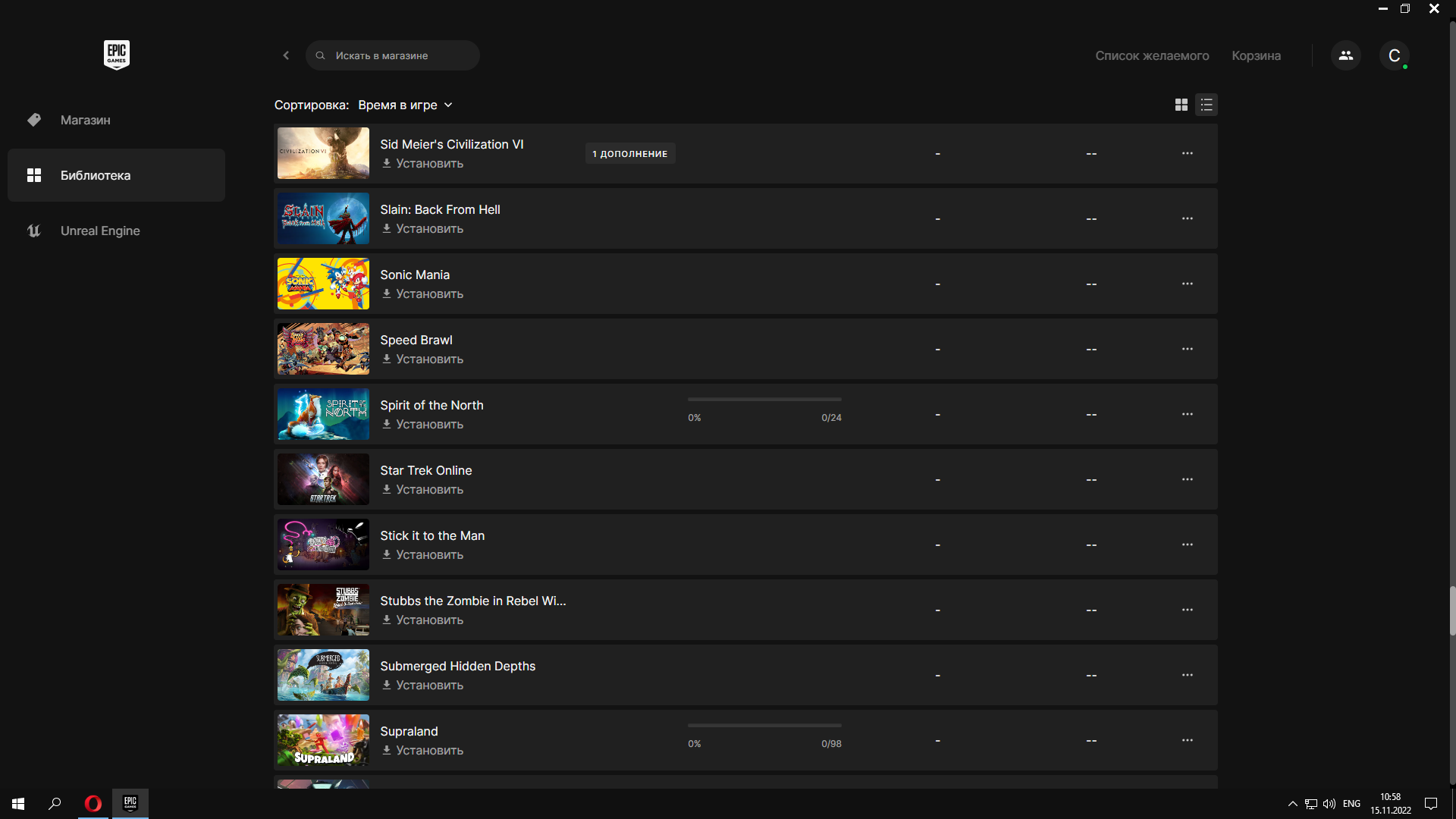Open Opera browser from taskbar
The width and height of the screenshot is (1456, 819).
tap(93, 804)
